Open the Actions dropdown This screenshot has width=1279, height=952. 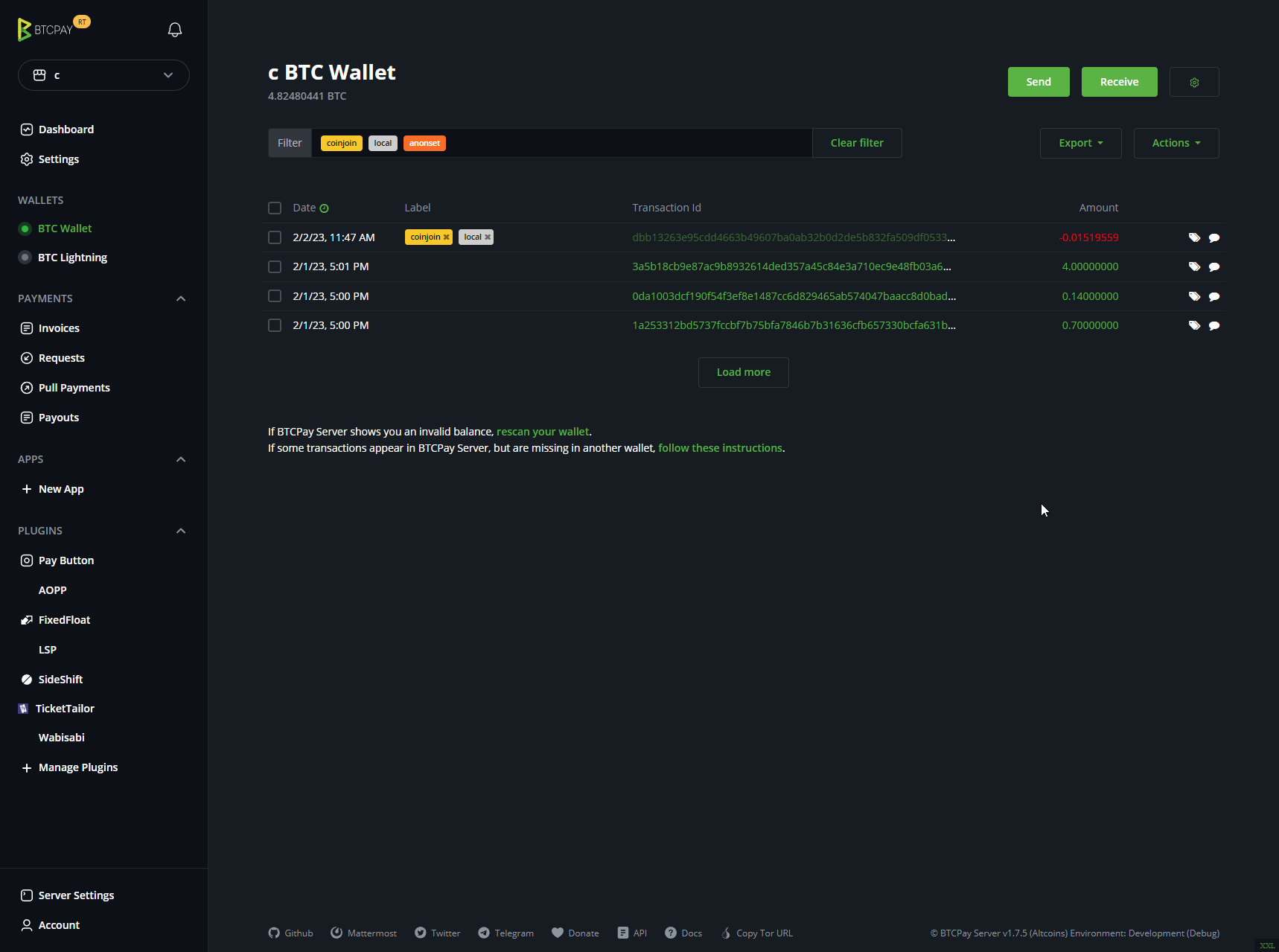(x=1176, y=143)
